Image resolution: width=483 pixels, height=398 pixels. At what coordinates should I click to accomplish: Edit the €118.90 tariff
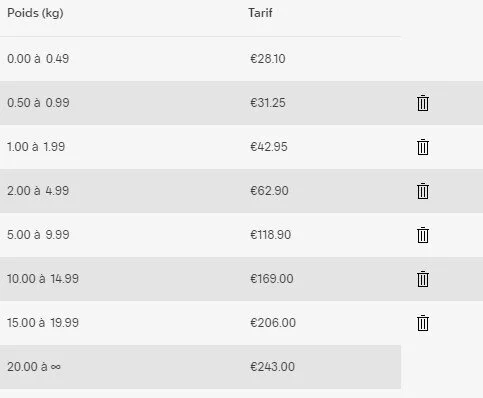pos(271,235)
